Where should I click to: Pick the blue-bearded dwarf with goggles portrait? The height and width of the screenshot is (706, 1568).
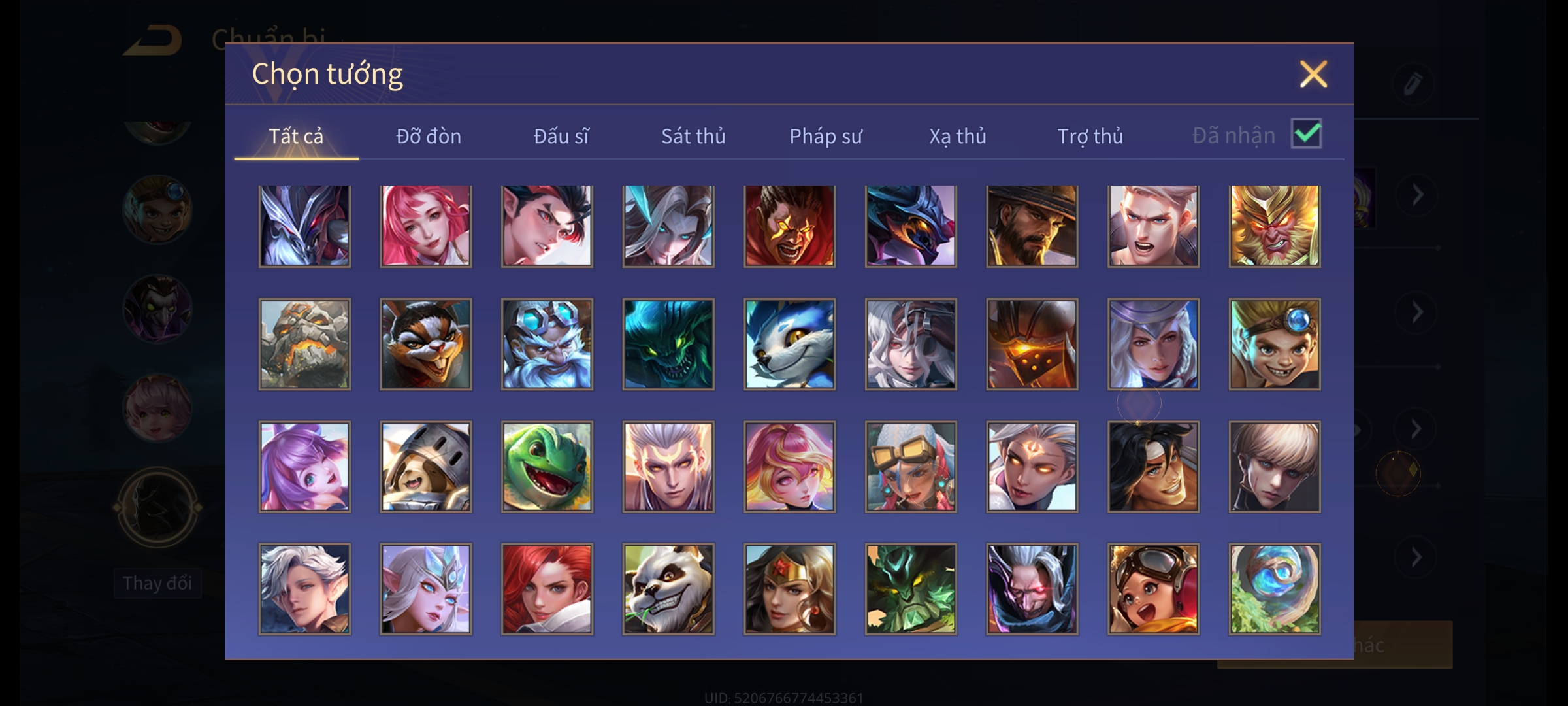[x=547, y=345]
